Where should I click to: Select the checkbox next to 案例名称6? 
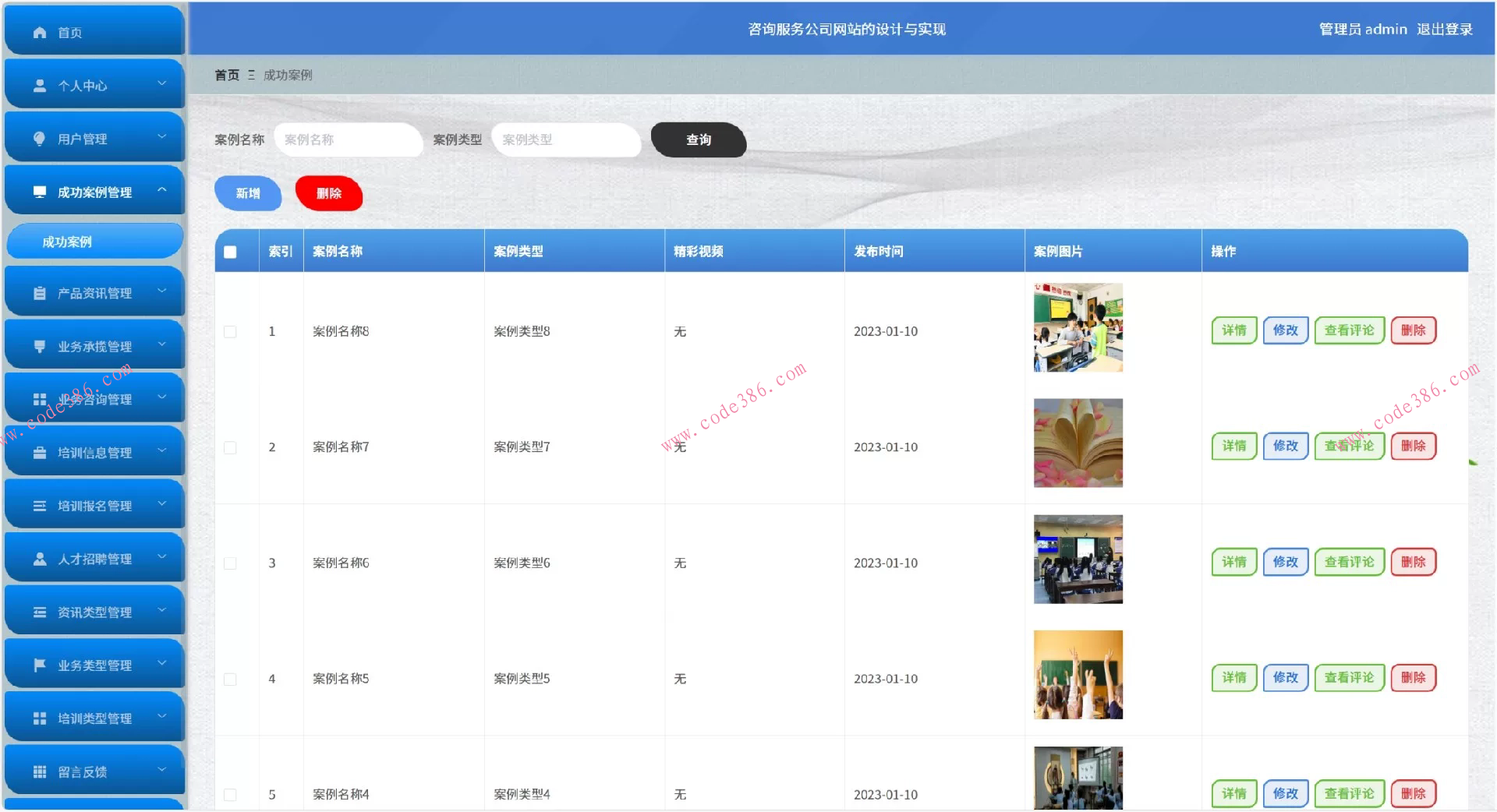click(x=229, y=563)
